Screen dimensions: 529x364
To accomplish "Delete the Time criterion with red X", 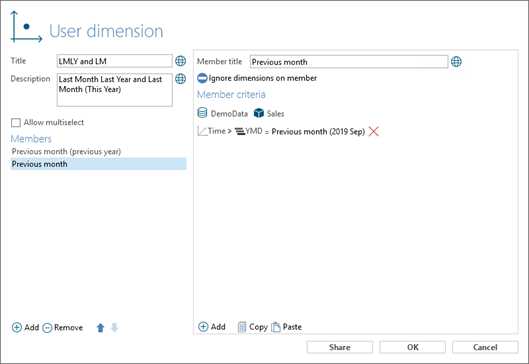I will pos(373,131).
